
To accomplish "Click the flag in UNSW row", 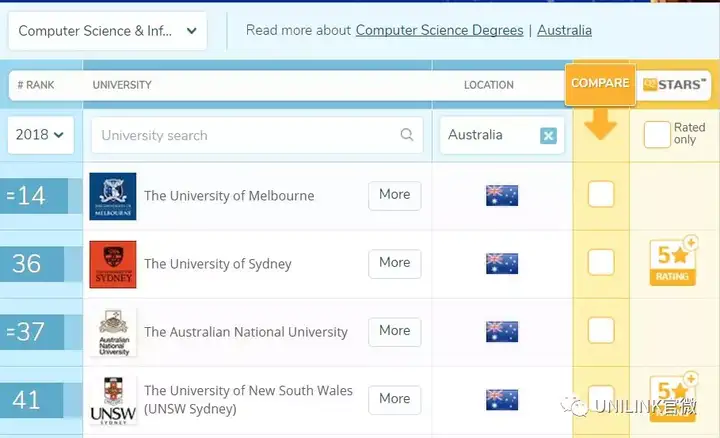I will click(x=502, y=399).
